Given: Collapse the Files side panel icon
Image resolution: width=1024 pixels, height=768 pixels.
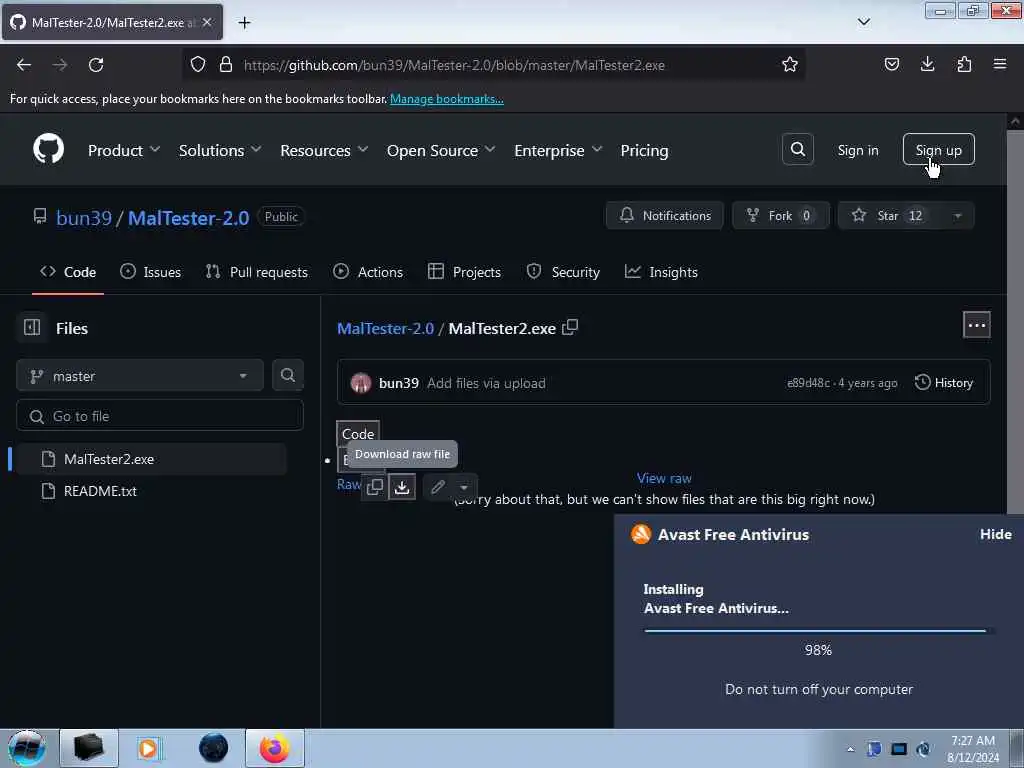Looking at the screenshot, I should point(32,327).
